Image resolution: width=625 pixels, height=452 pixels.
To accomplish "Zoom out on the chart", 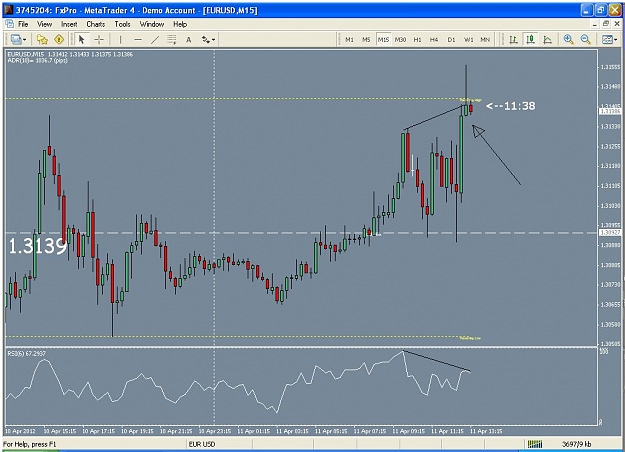I will pos(585,39).
